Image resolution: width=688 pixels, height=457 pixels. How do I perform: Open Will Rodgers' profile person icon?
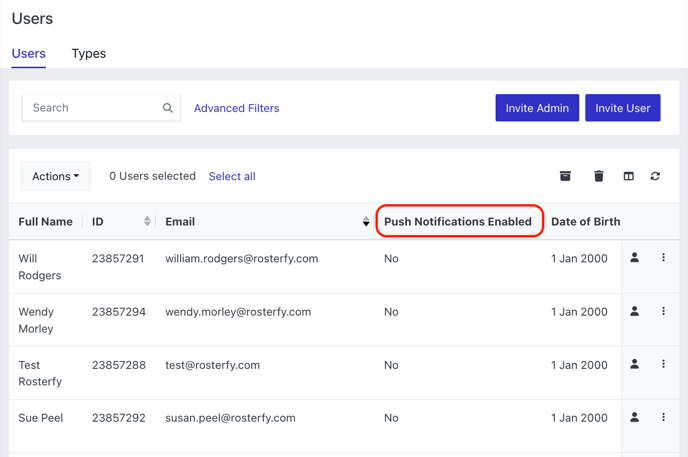[634, 257]
